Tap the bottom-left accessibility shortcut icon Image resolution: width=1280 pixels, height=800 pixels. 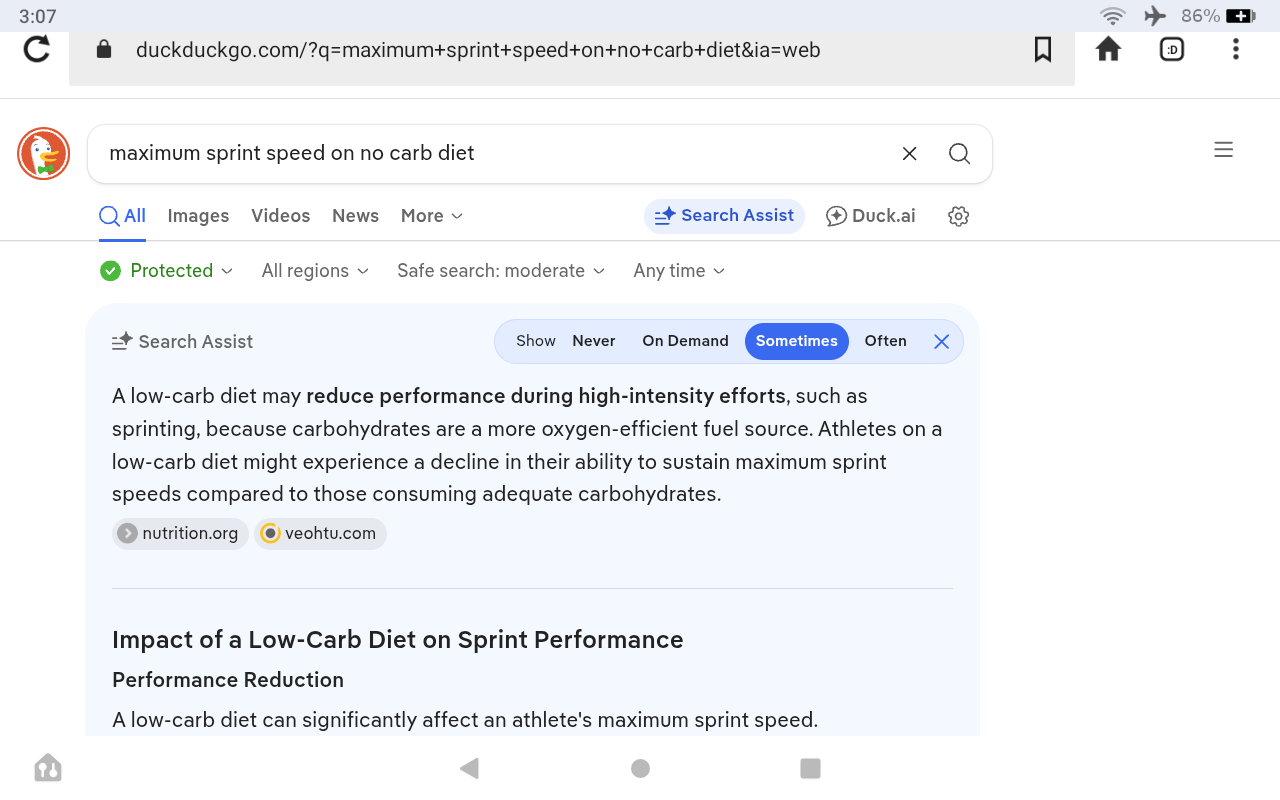click(x=48, y=768)
